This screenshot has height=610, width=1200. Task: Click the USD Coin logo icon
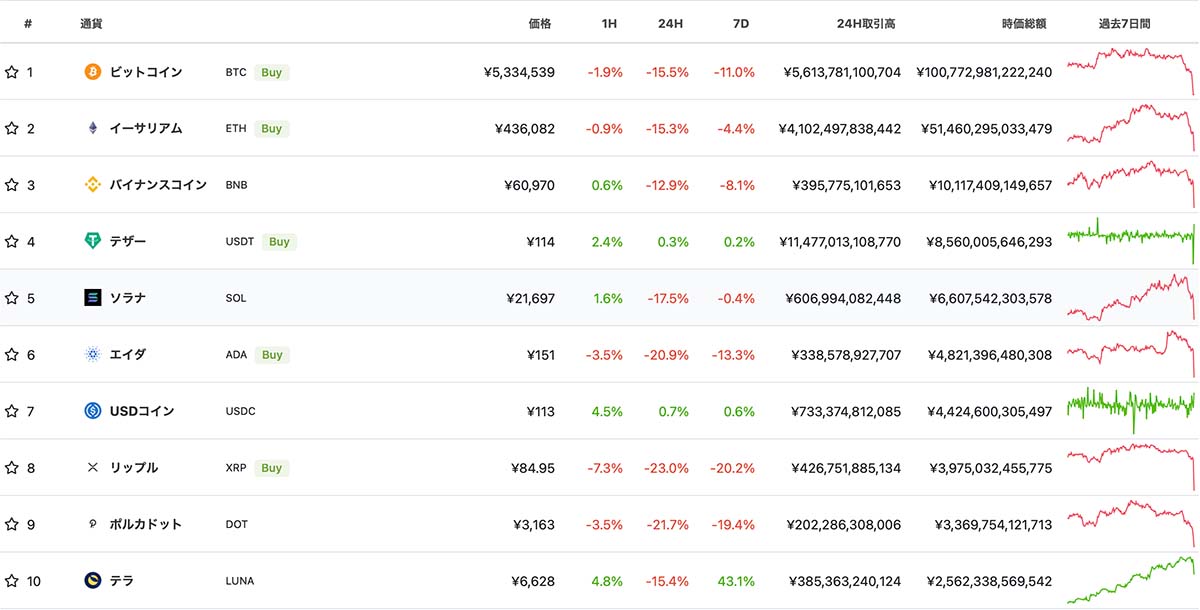[93, 411]
